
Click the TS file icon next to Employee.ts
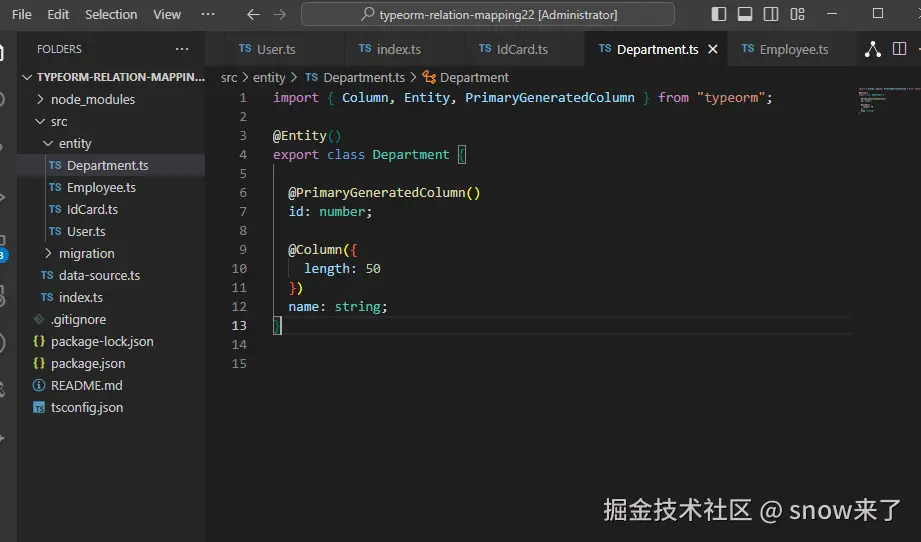click(55, 187)
